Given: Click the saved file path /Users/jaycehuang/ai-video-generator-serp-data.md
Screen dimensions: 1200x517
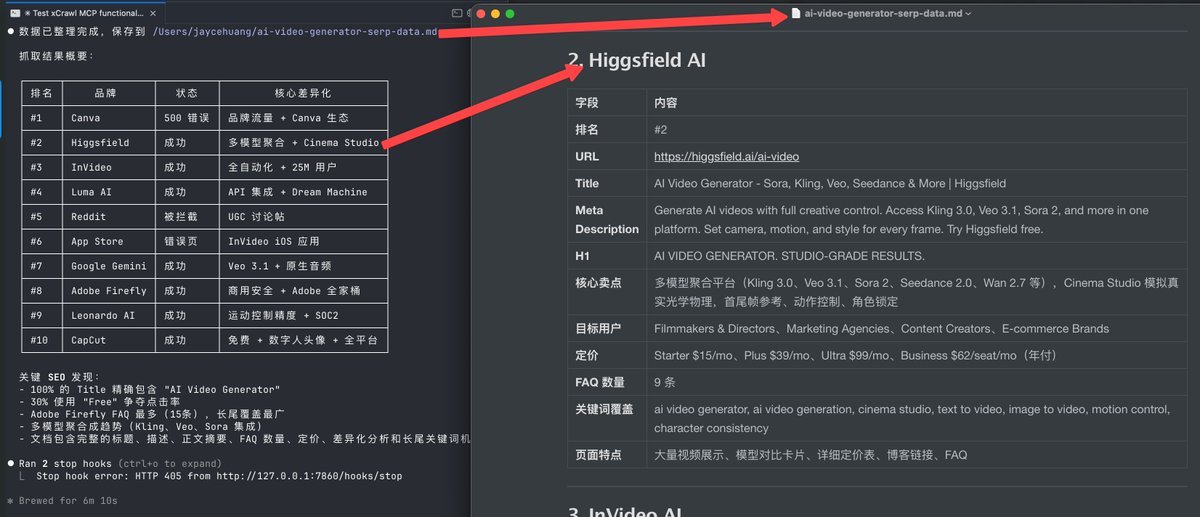Looking at the screenshot, I should click(x=294, y=32).
